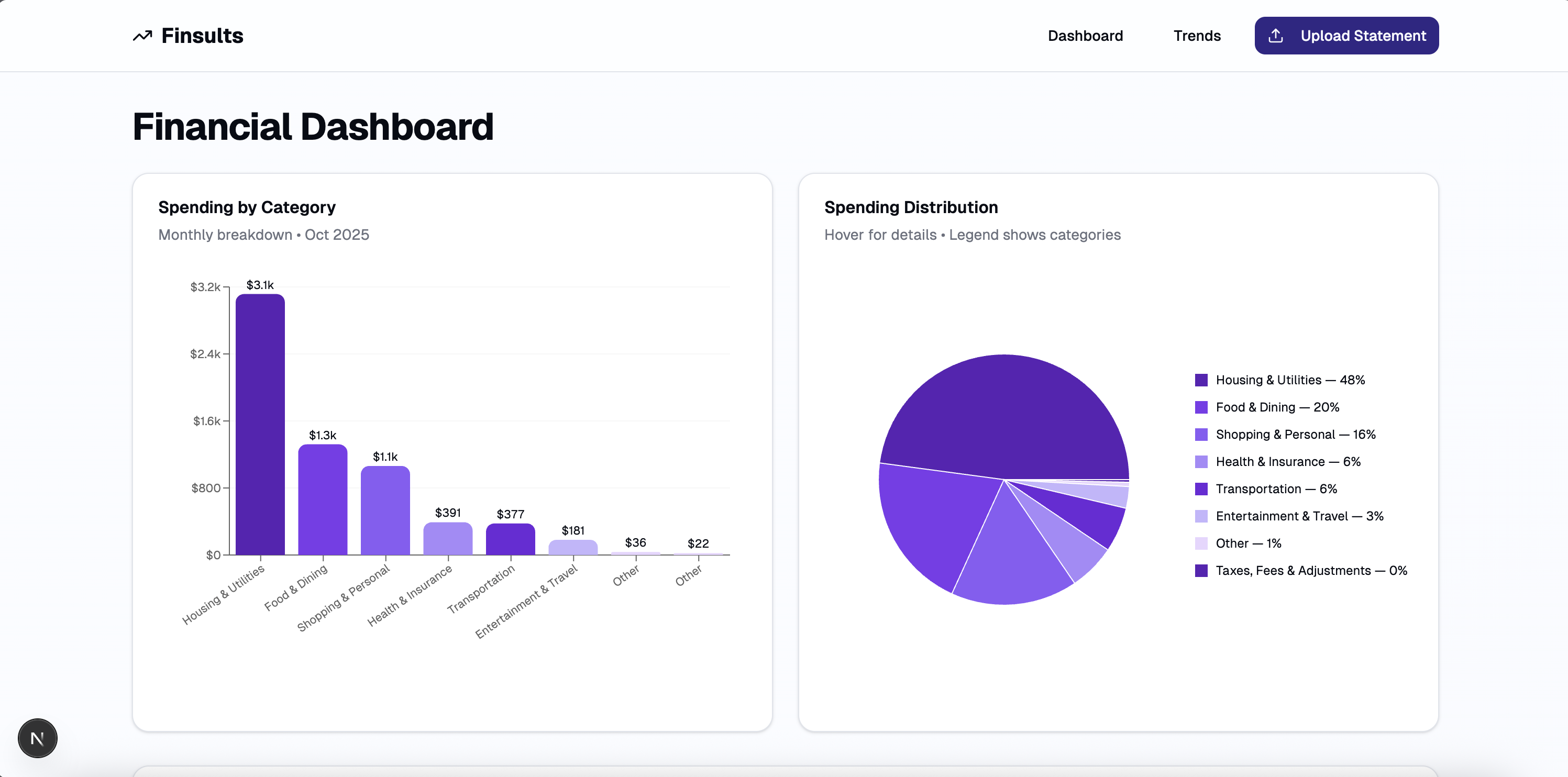The height and width of the screenshot is (777, 1568).
Task: Click the upload arrow icon
Action: pos(1275,36)
